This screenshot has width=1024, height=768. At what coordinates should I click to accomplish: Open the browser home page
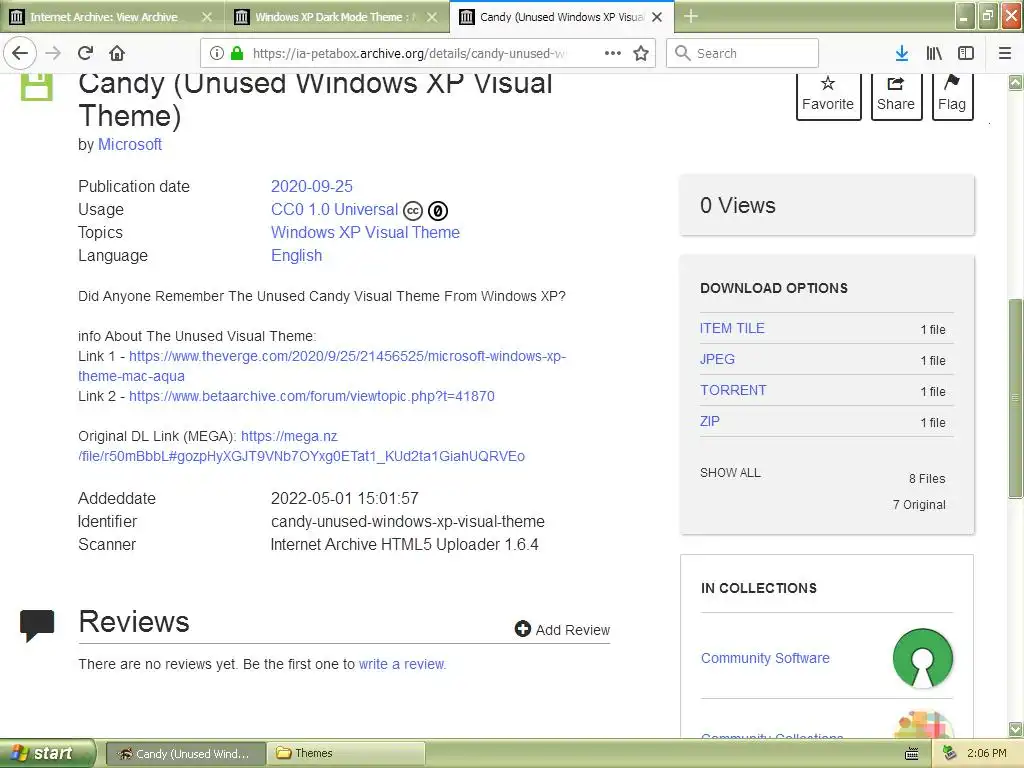pyautogui.click(x=117, y=54)
